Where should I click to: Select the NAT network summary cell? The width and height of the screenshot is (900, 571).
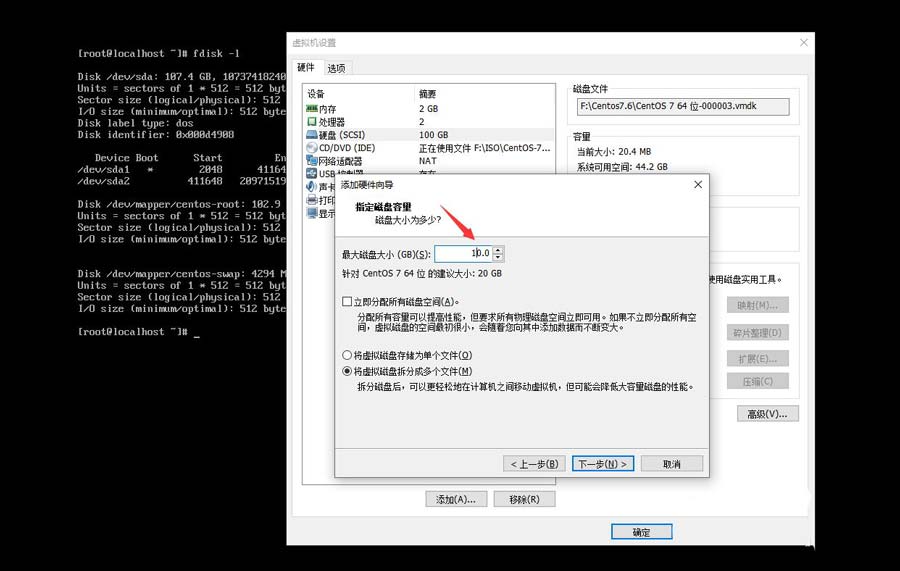click(428, 161)
